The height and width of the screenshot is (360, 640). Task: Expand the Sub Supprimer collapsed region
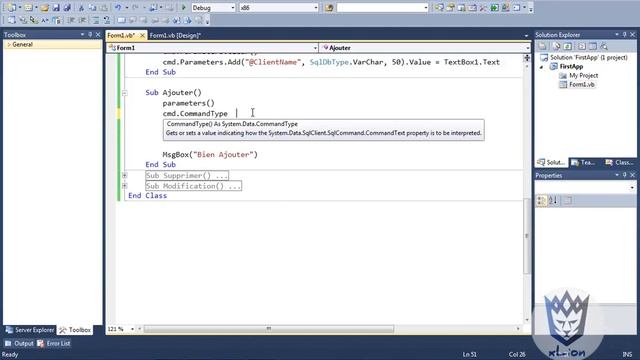[124, 176]
